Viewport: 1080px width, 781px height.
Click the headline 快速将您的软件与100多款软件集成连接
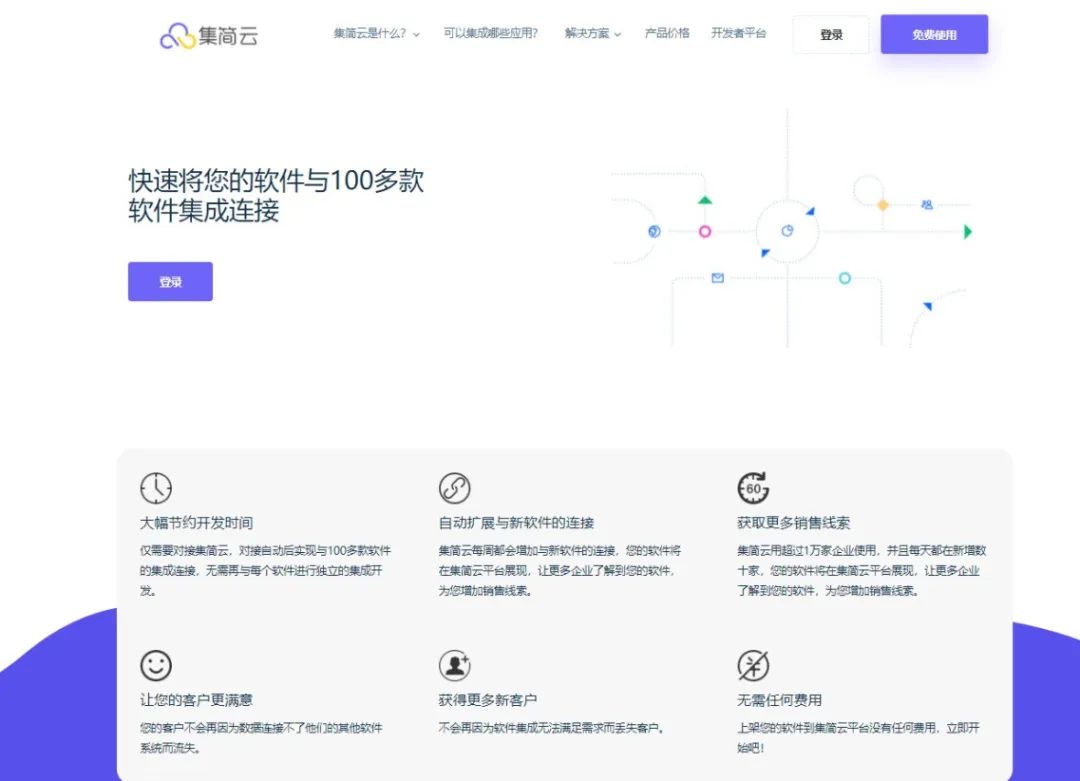tap(276, 196)
